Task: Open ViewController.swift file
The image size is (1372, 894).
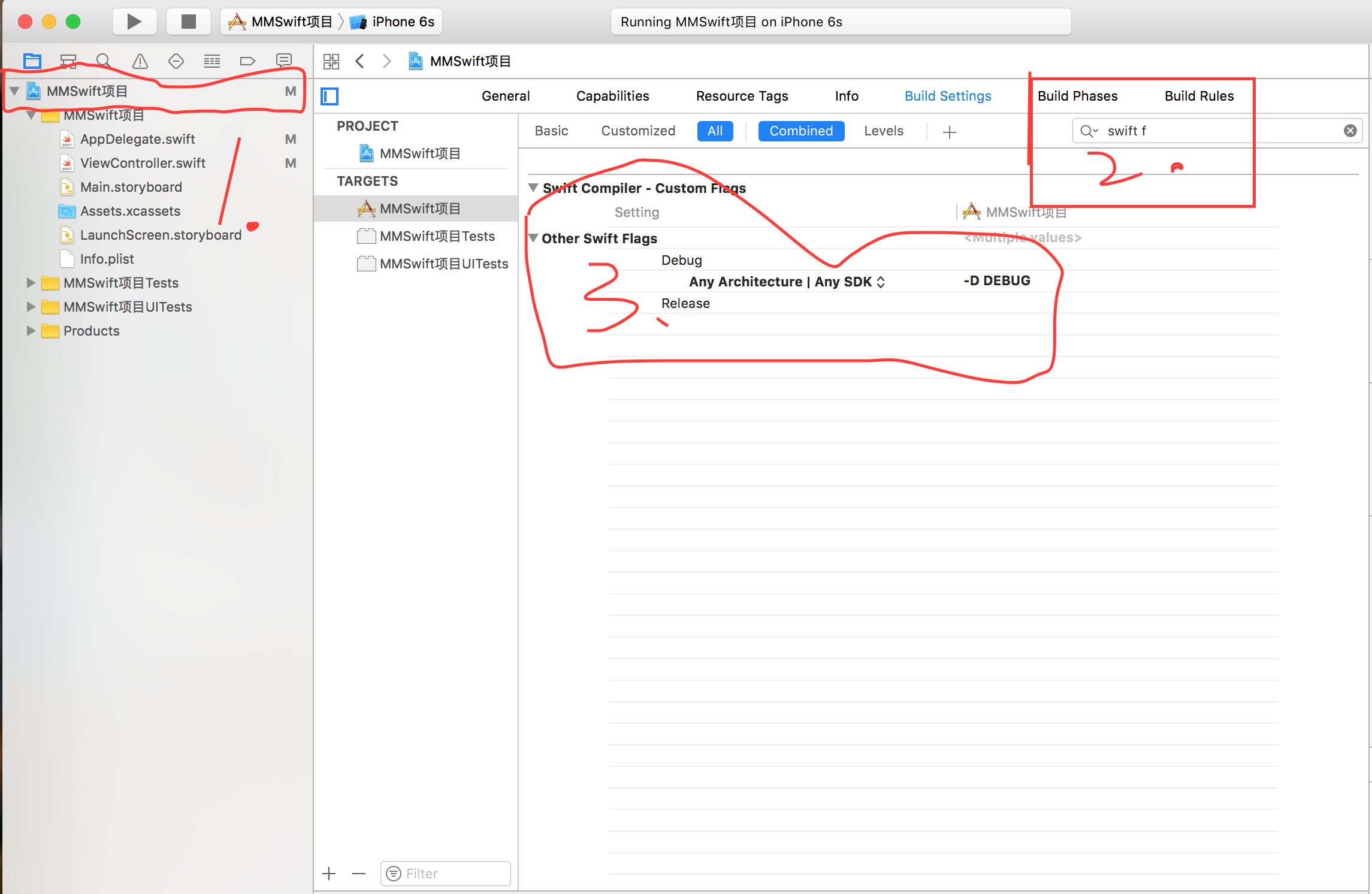Action: tap(143, 163)
